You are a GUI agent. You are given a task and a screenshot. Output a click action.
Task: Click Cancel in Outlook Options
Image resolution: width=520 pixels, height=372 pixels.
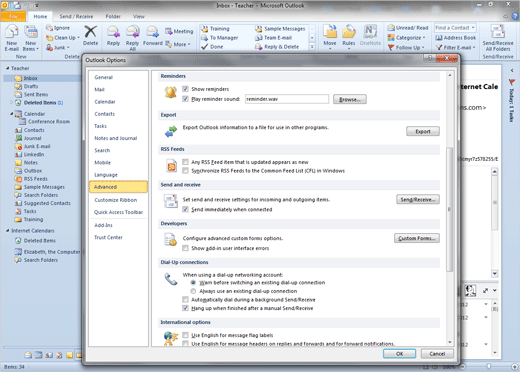pyautogui.click(x=437, y=354)
